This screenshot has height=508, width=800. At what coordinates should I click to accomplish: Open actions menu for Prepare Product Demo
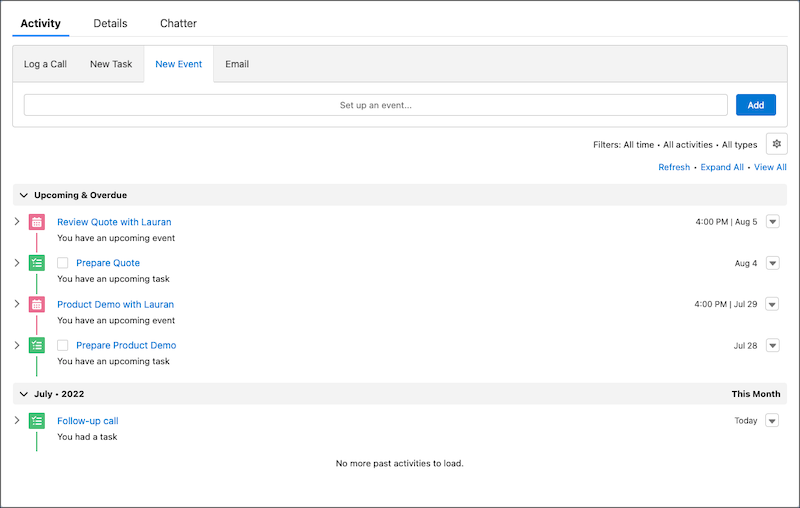(x=772, y=345)
